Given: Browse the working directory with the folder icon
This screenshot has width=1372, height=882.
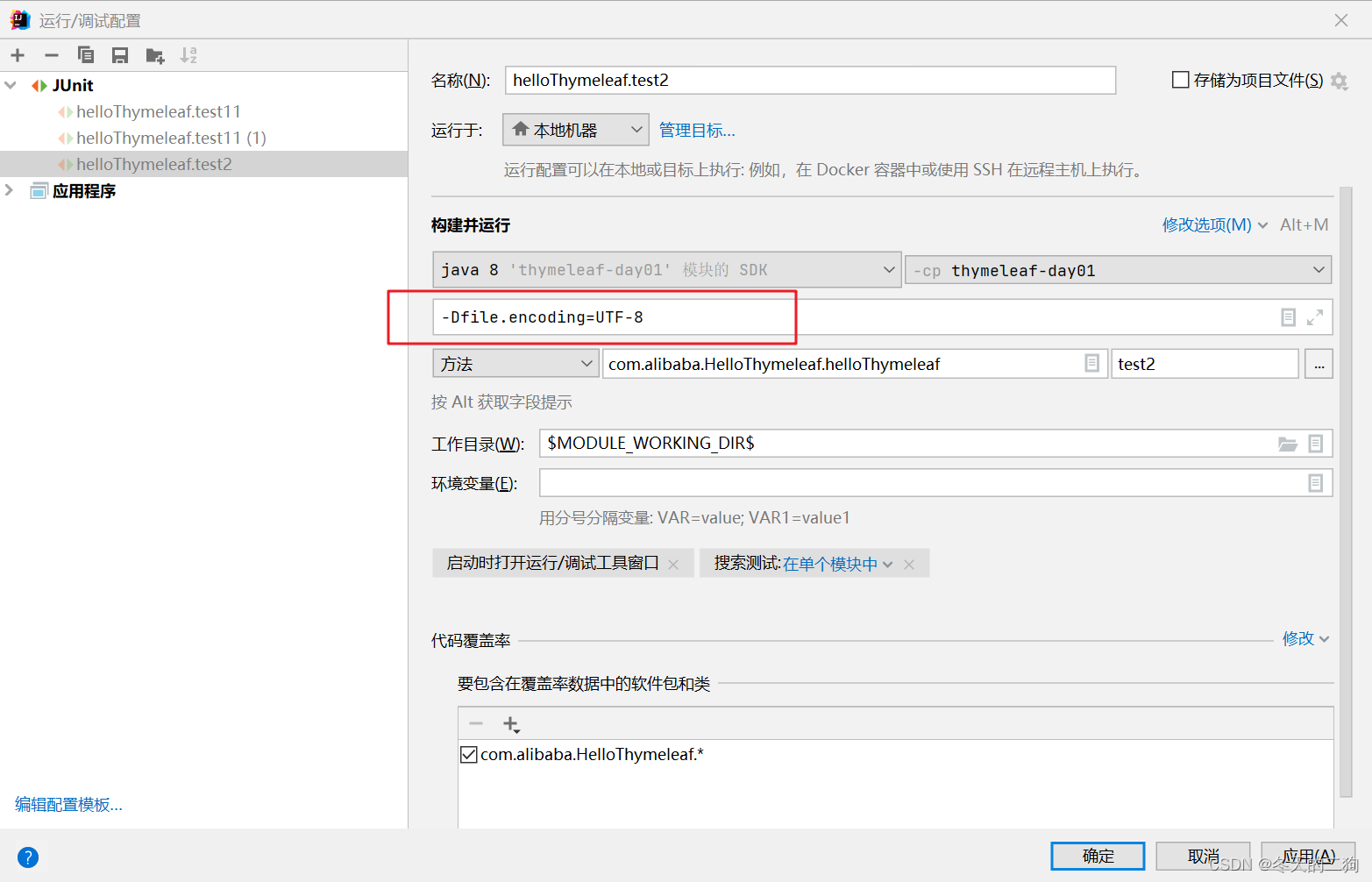Looking at the screenshot, I should 1287,443.
